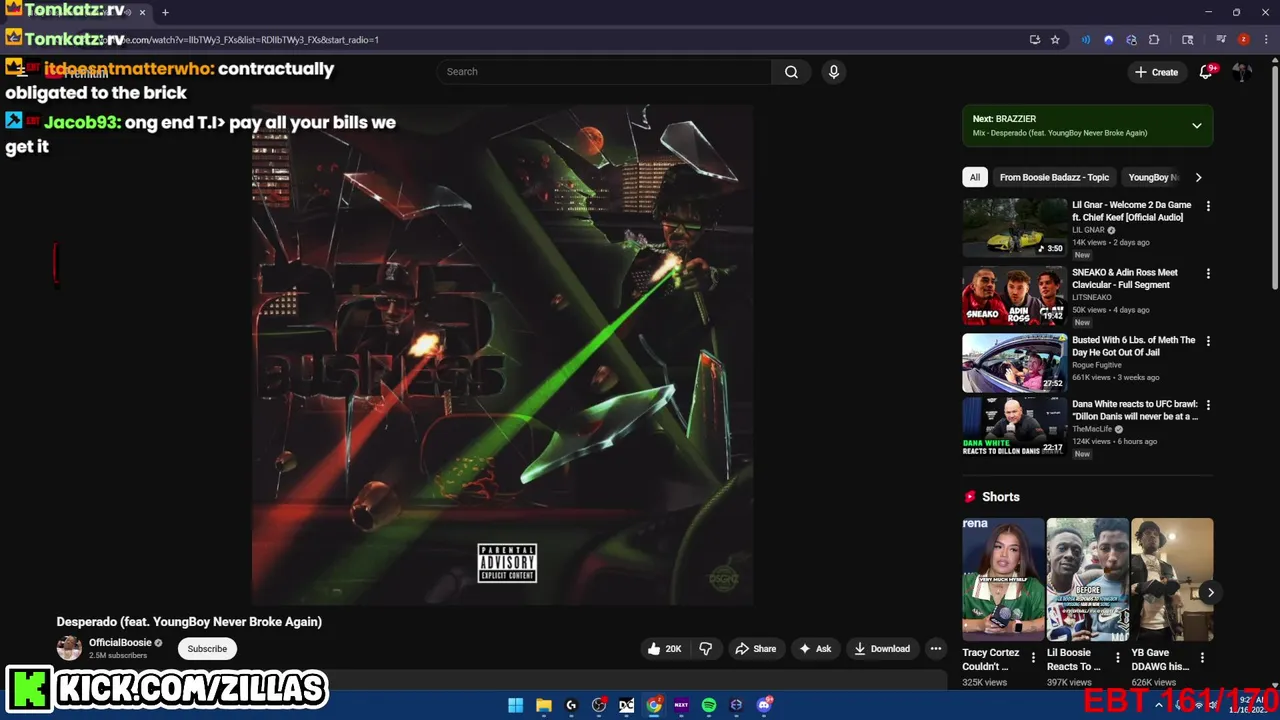
Task: Select the From Boosie Badazz - Topic chip
Action: pyautogui.click(x=1054, y=177)
